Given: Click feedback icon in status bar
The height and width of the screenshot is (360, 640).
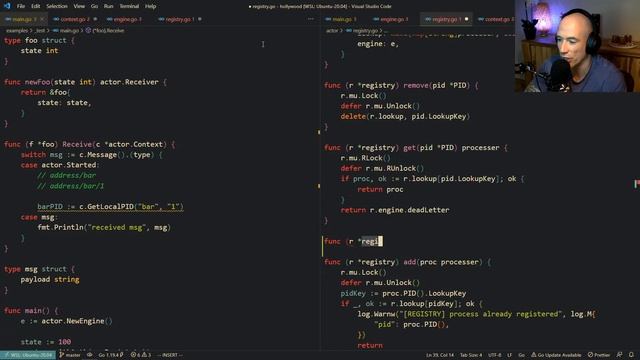Looking at the screenshot, I should click(620, 355).
